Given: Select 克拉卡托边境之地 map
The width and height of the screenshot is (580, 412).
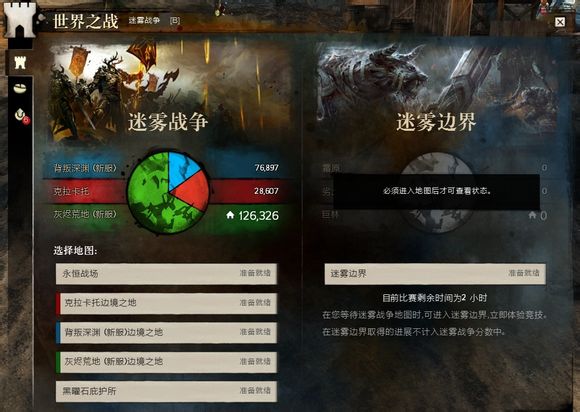Looking at the screenshot, I should point(166,303).
